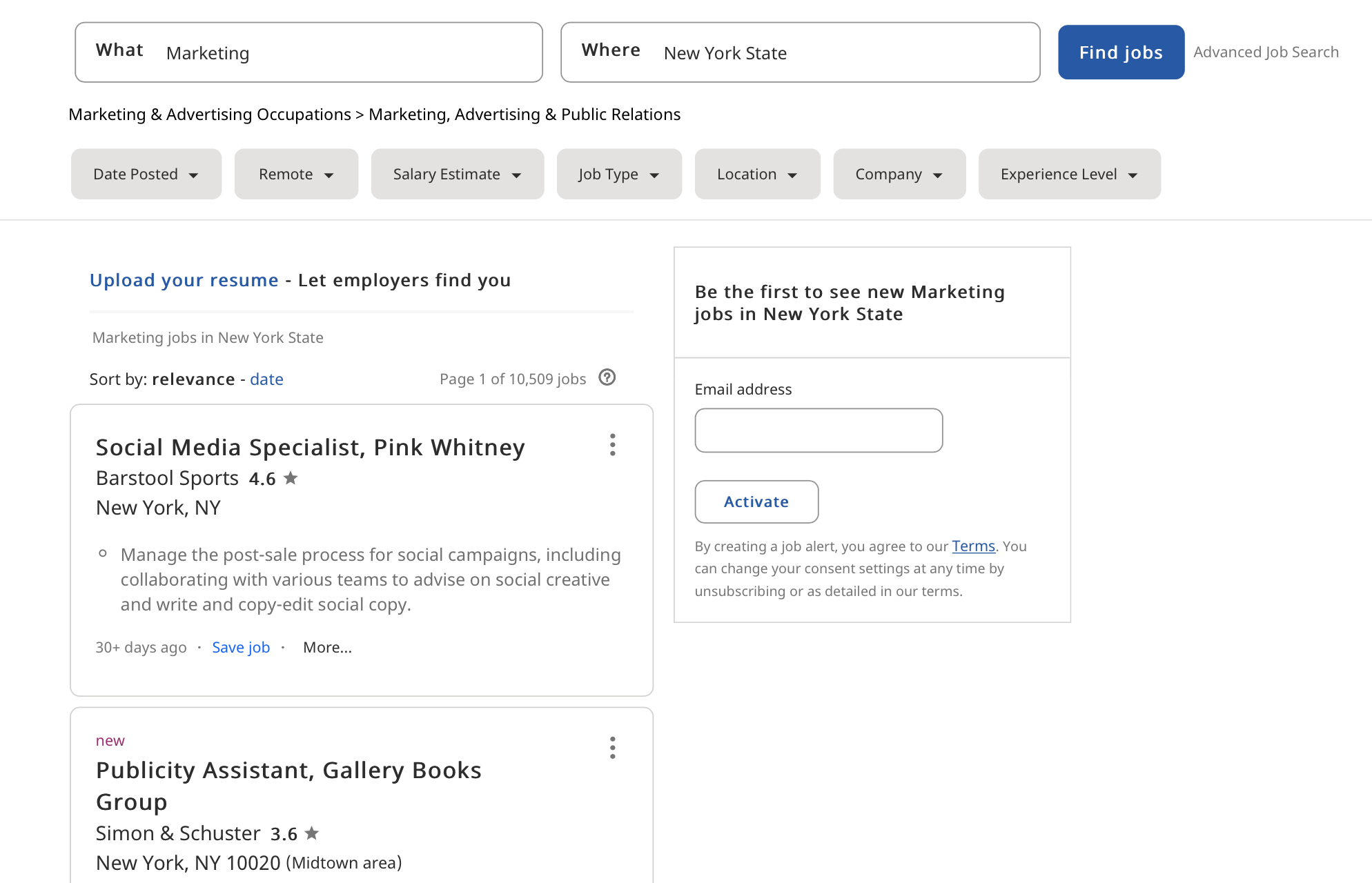The width and height of the screenshot is (1372, 883).
Task: Open Marketing, Advertising & Public Relations breadcrumb
Action: [x=525, y=115]
